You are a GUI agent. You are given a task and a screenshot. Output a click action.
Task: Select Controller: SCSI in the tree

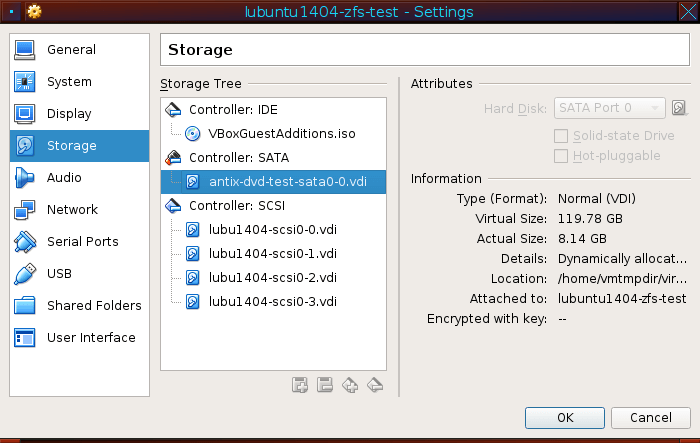pos(273,206)
